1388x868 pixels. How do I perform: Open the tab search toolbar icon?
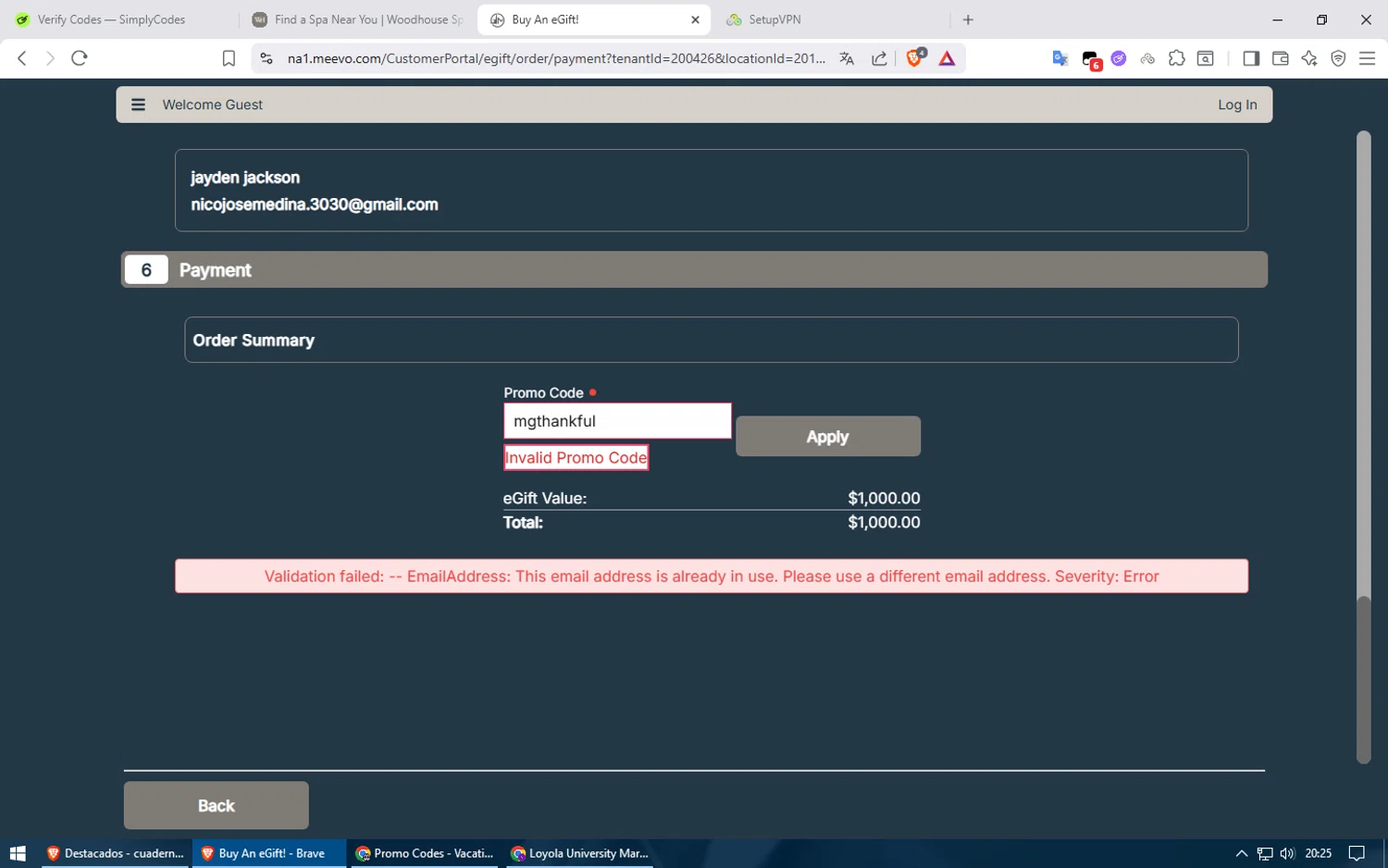pyautogui.click(x=1205, y=58)
